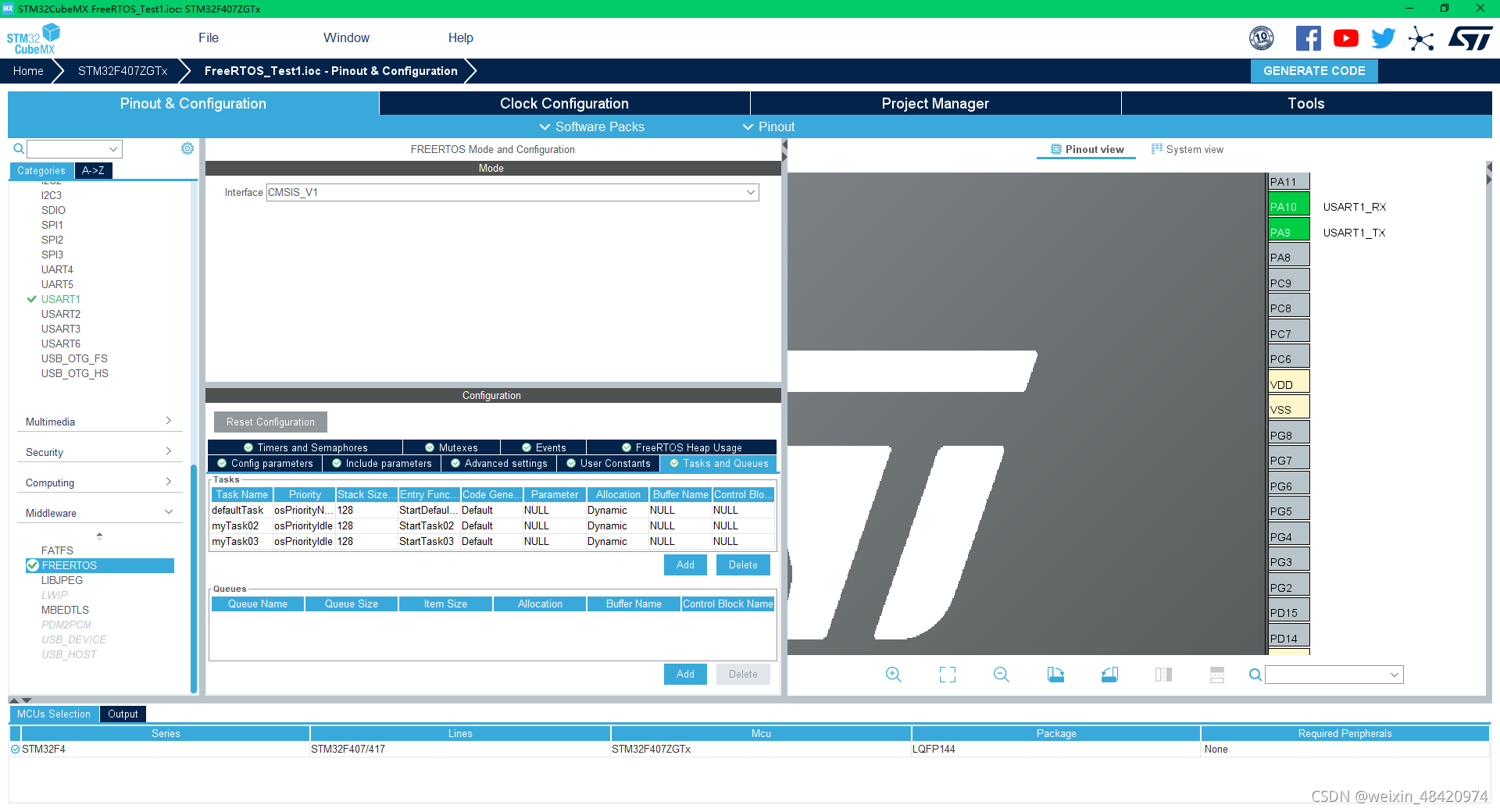
Task: Click the FREERTOS enabled check icon
Action: click(33, 565)
